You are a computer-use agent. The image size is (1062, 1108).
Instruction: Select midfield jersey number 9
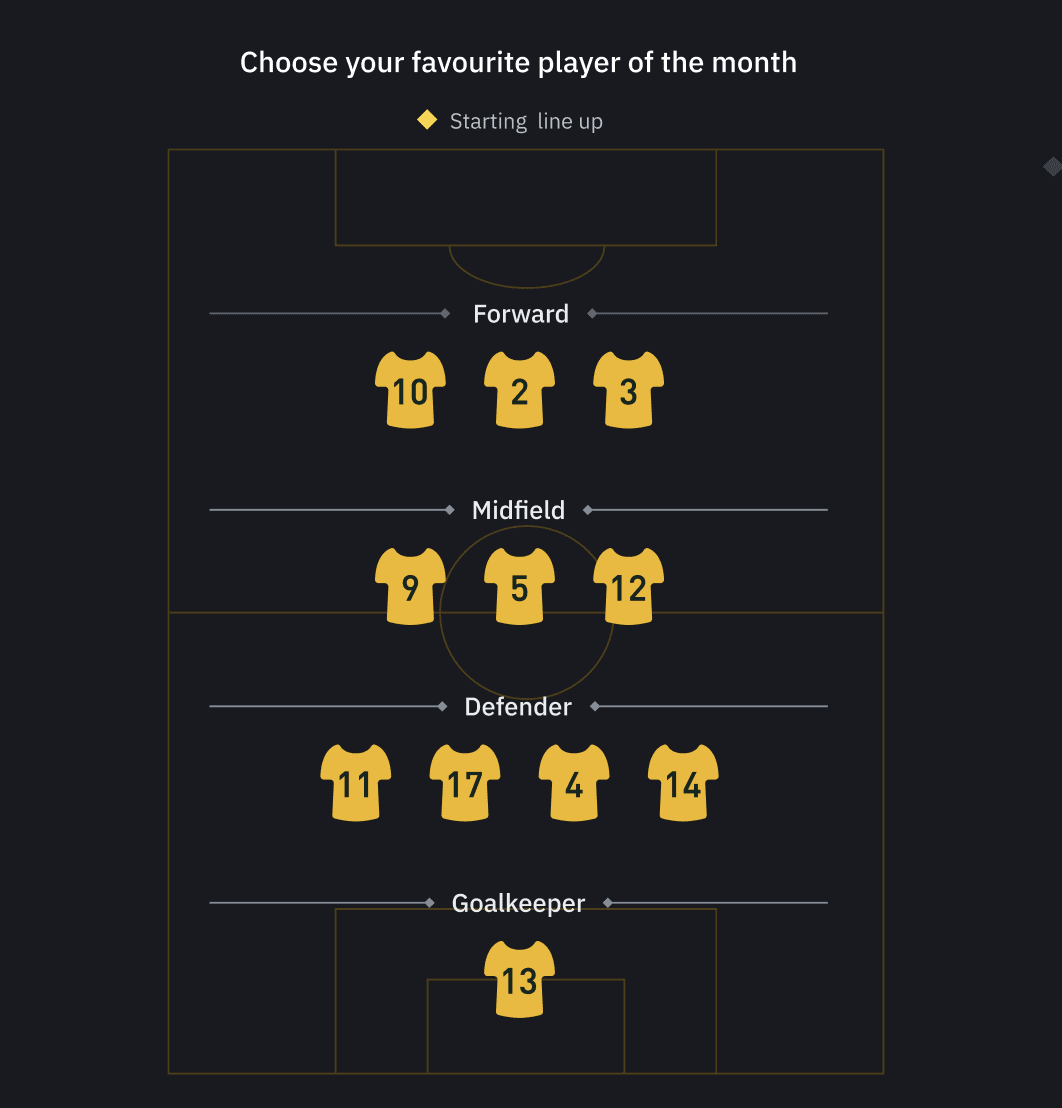coord(410,587)
